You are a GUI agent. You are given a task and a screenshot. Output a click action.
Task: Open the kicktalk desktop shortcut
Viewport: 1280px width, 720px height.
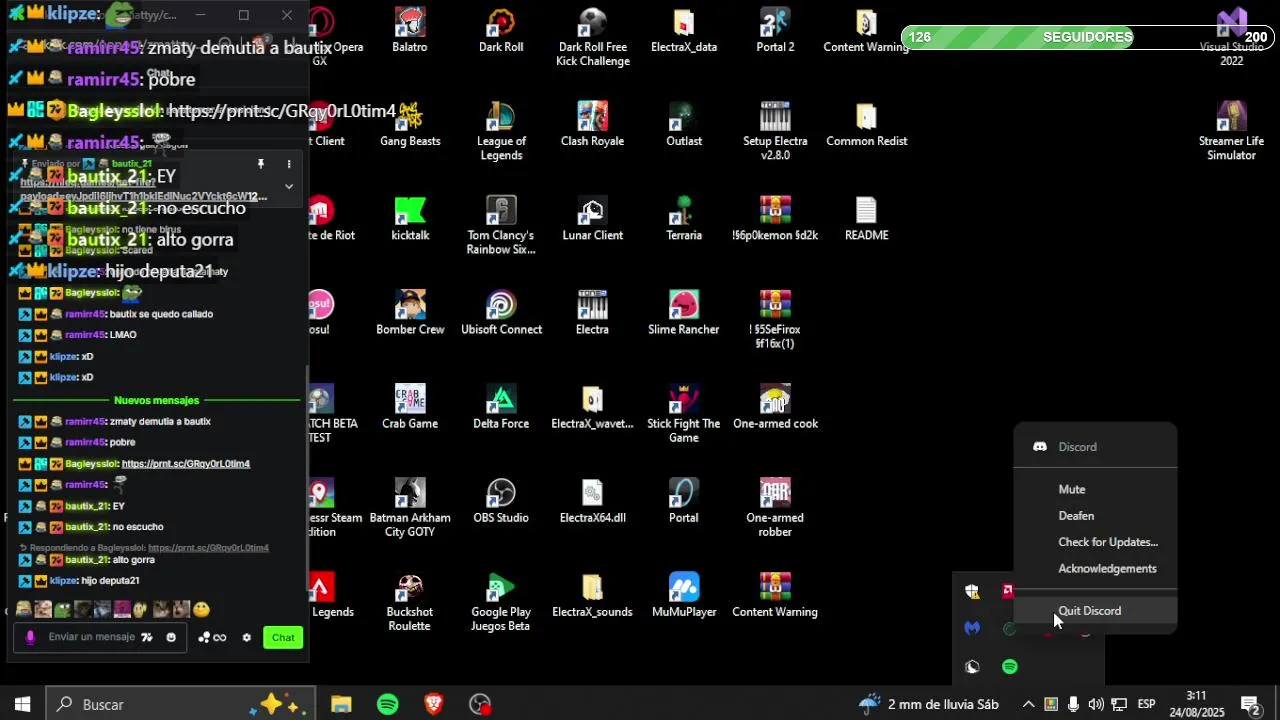tap(410, 219)
